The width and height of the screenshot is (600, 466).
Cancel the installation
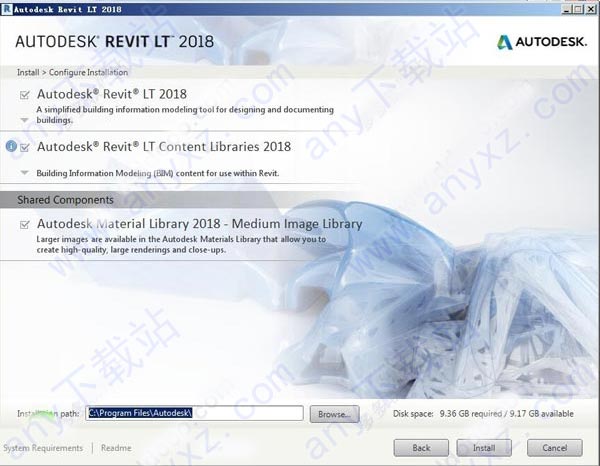click(555, 448)
